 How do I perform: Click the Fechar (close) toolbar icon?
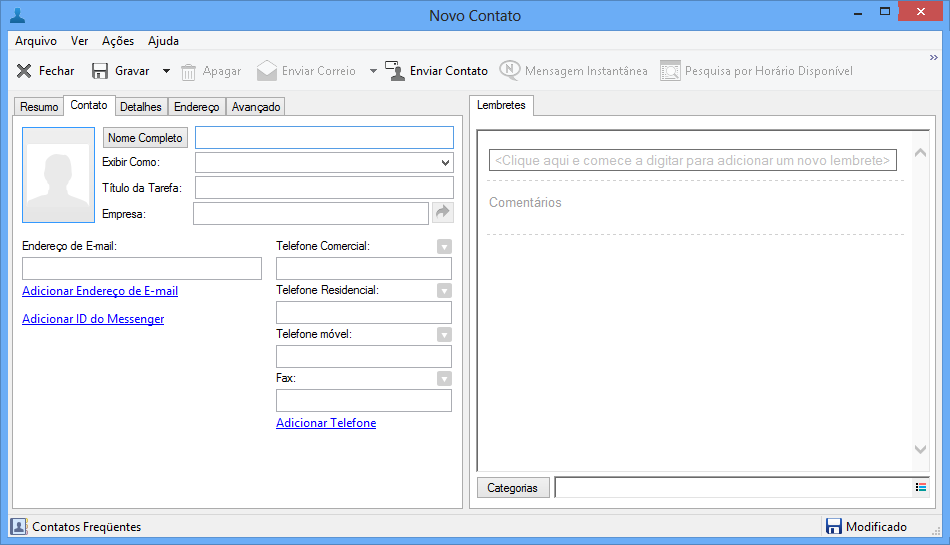tap(24, 71)
